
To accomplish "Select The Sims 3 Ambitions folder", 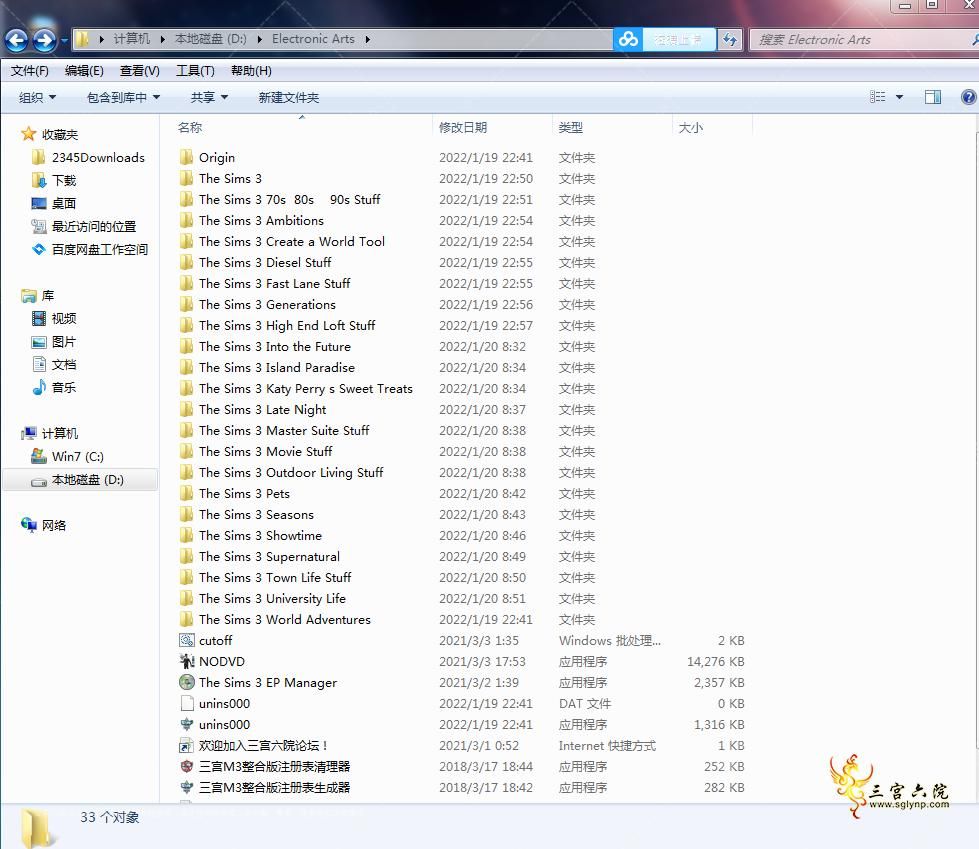I will [261, 220].
